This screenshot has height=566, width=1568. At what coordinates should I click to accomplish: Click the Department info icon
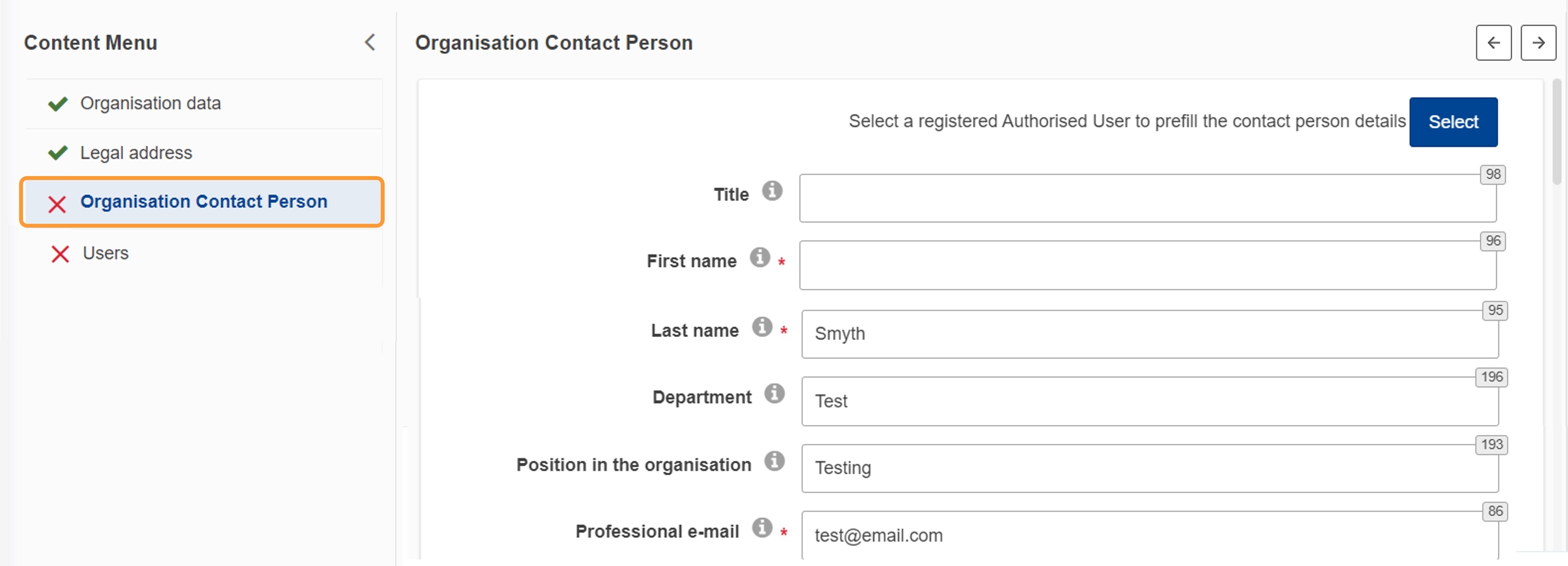pos(774,393)
